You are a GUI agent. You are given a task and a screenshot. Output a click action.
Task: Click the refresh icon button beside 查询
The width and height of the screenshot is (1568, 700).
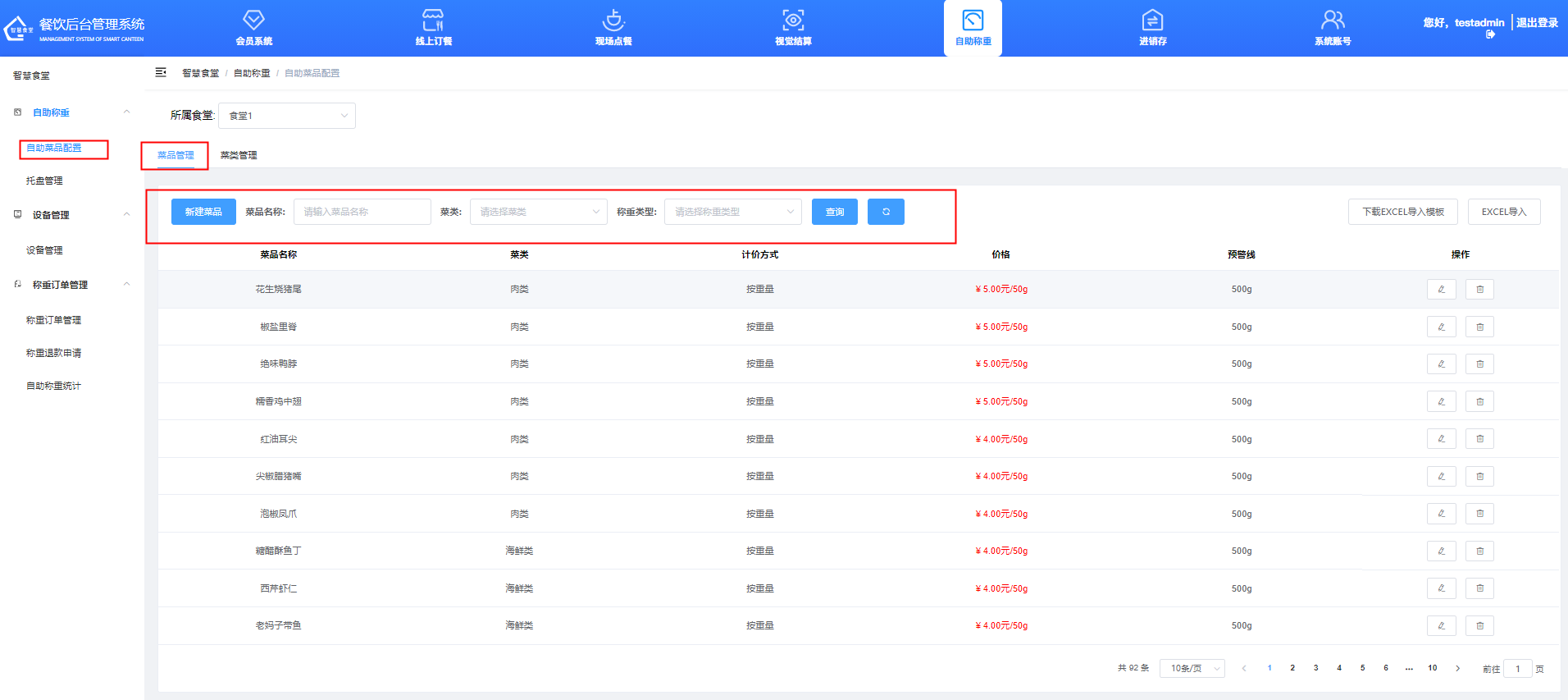coord(886,212)
